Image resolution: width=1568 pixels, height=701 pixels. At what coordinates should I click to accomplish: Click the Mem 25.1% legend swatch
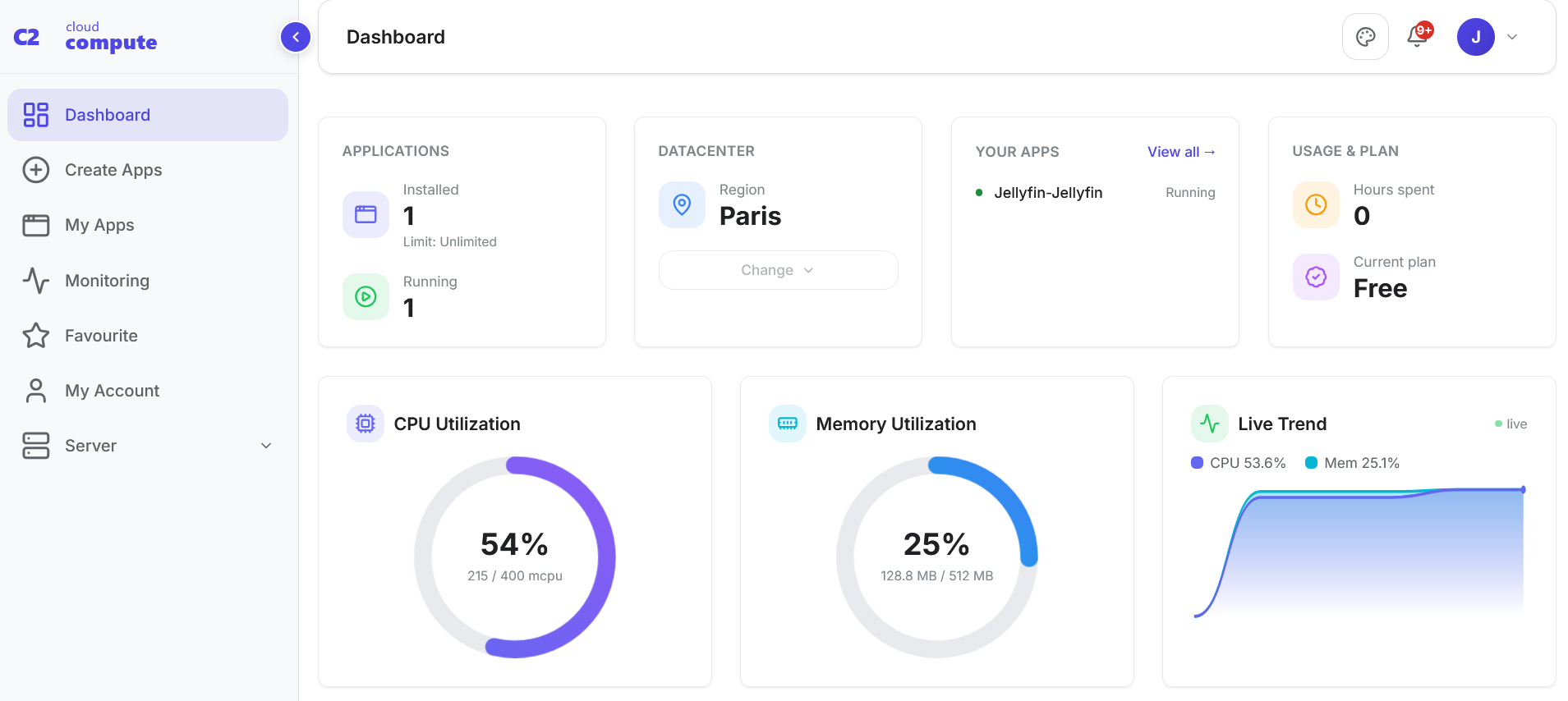(1311, 463)
